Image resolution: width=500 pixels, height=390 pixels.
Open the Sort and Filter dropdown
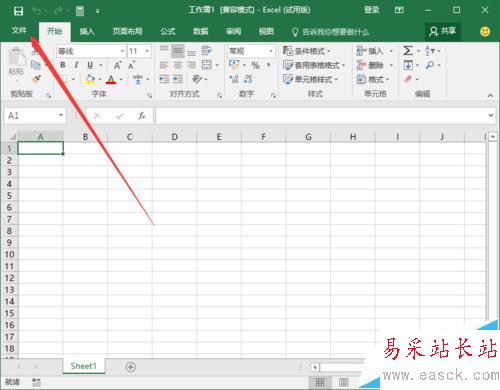click(433, 51)
